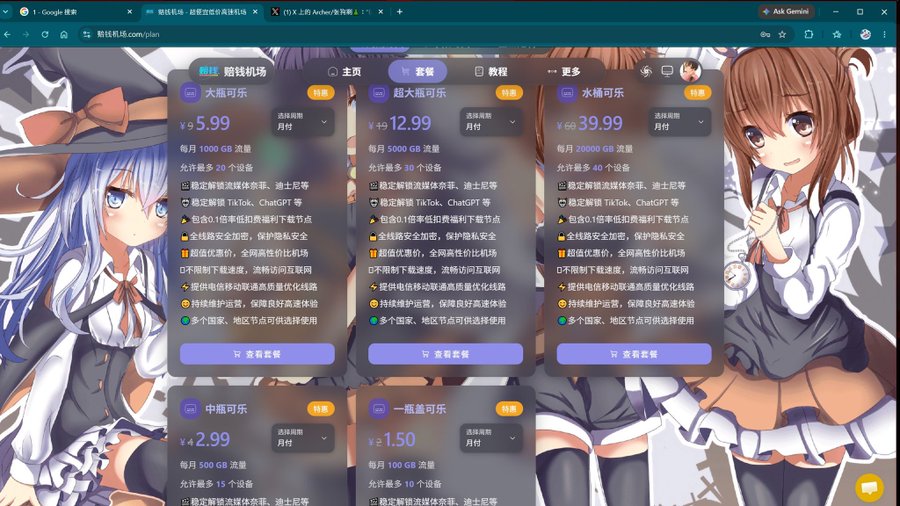Open Ask Gemini in the title bar

pyautogui.click(x=786, y=11)
